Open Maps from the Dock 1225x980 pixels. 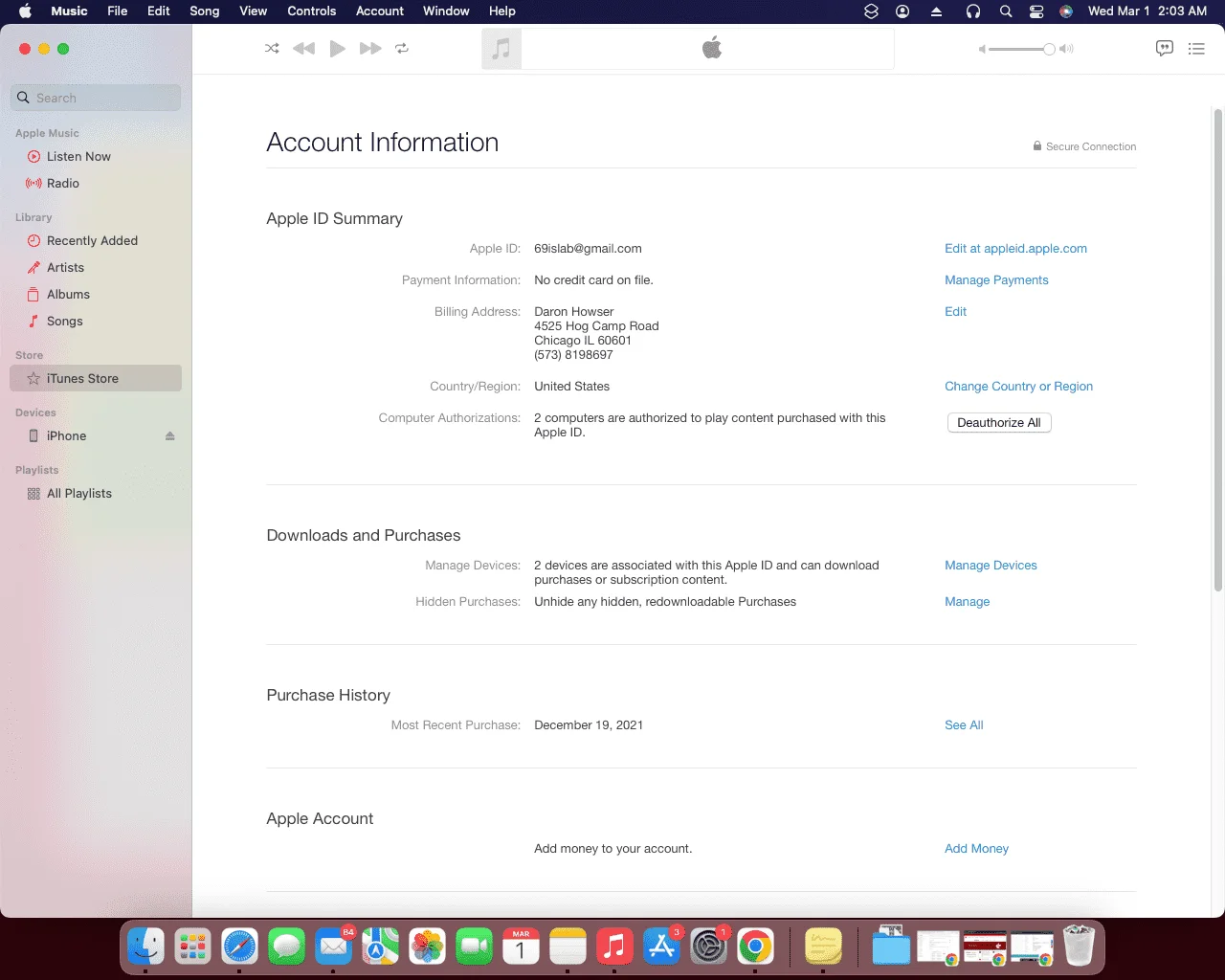coord(381,947)
